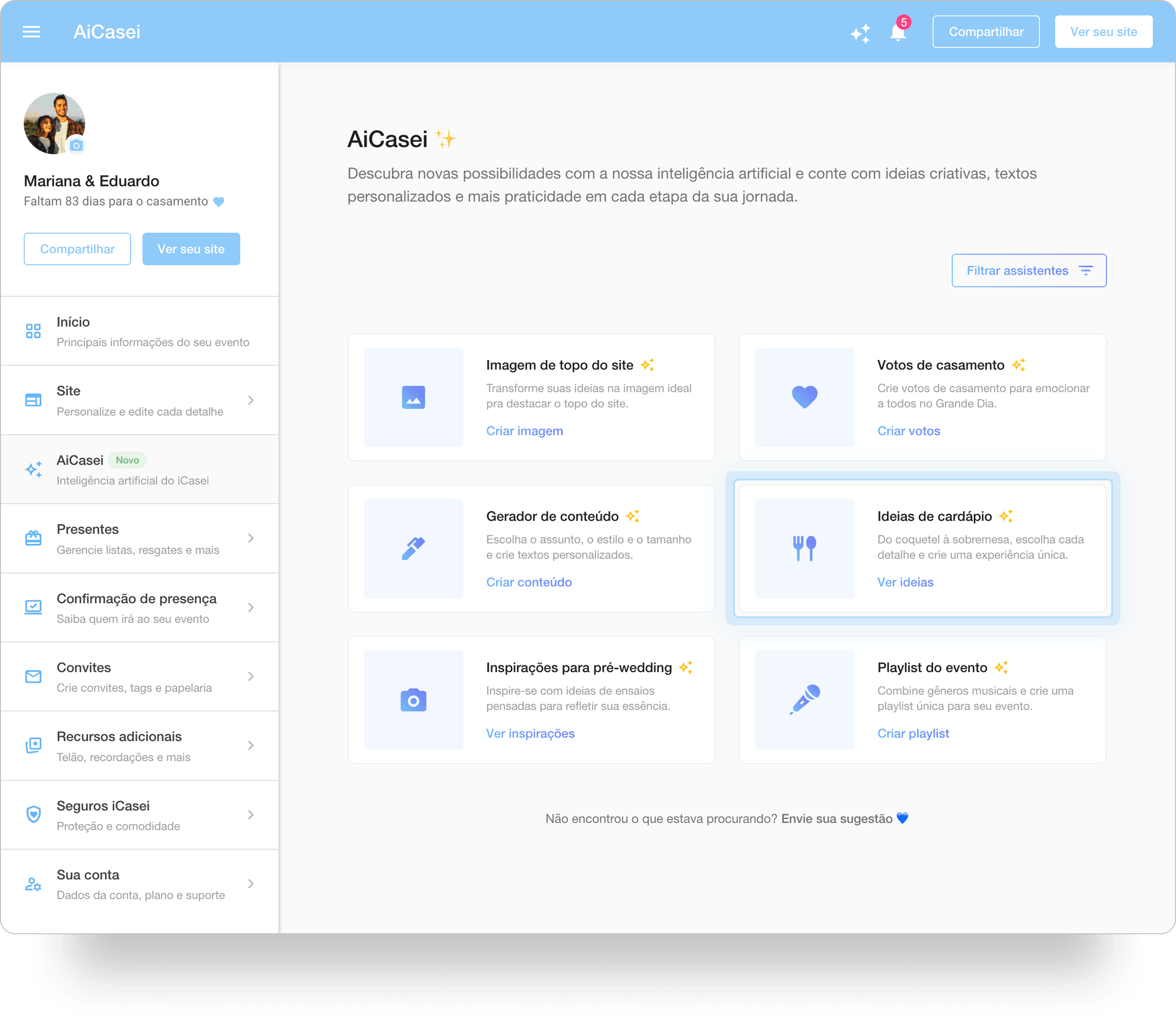This screenshot has width=1176, height=1026.
Task: Click Ver seu site in the top header
Action: click(x=1103, y=32)
